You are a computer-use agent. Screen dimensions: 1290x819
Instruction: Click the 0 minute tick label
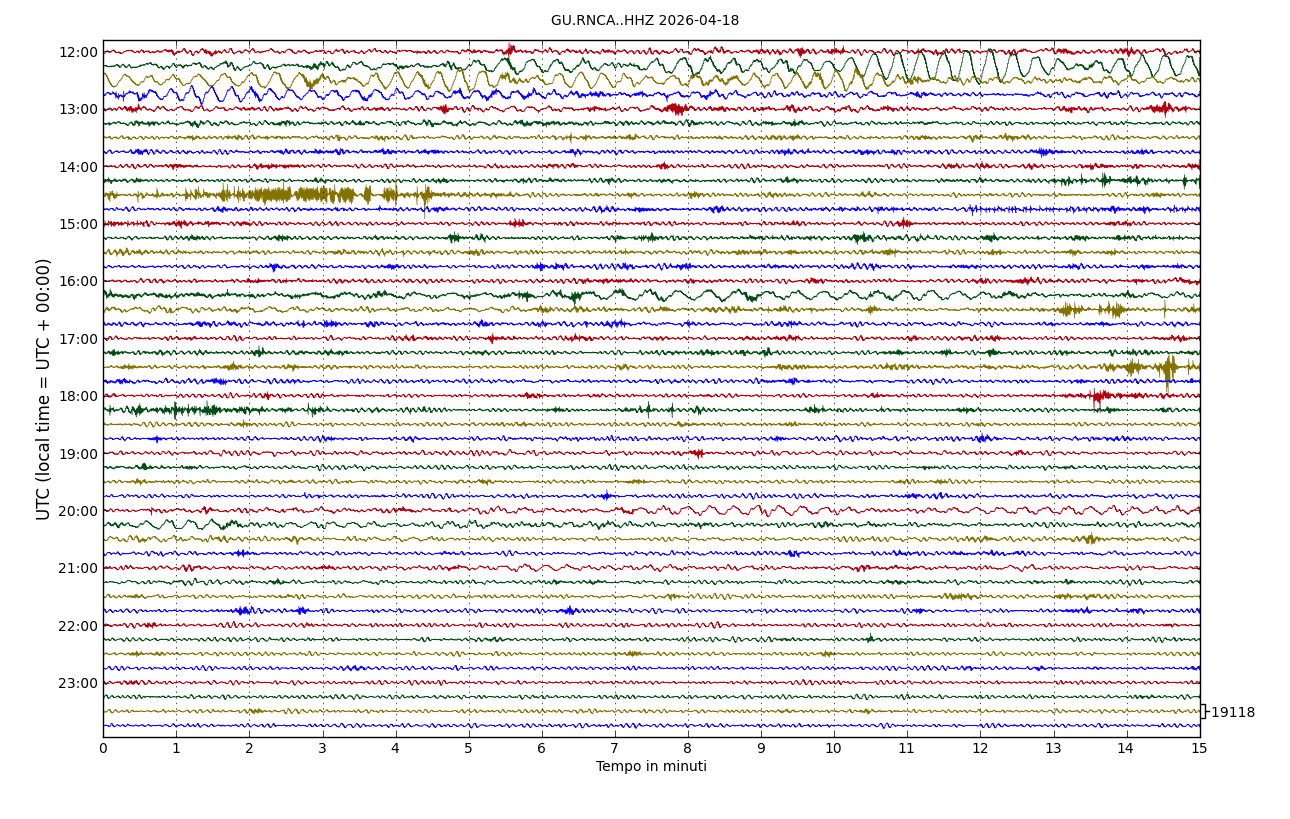click(103, 748)
